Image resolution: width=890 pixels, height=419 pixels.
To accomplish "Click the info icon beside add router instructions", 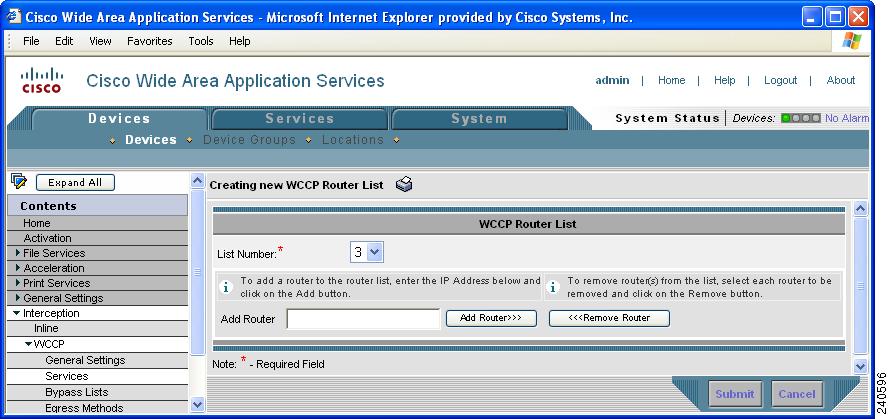I will [226, 287].
